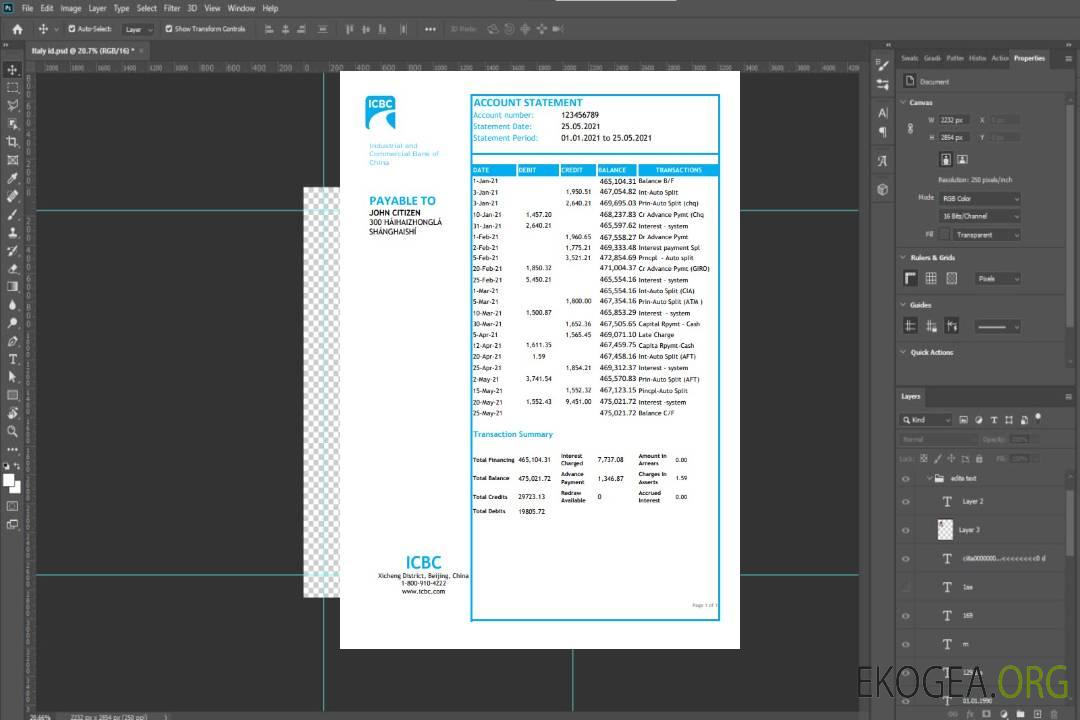Image resolution: width=1080 pixels, height=720 pixels.
Task: Toggle the Auto-Select checkbox
Action: coord(72,29)
